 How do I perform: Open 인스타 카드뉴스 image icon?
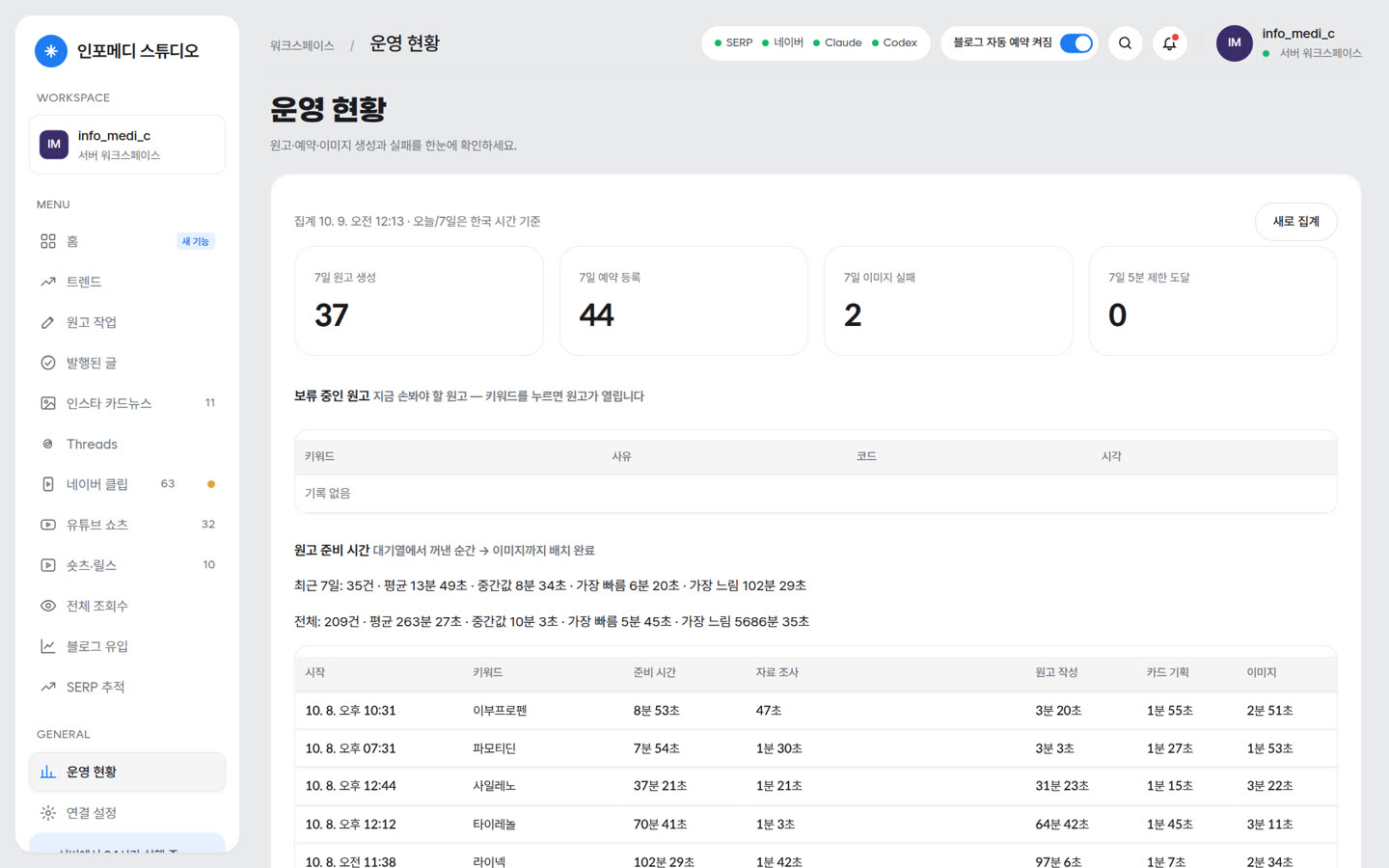click(x=48, y=403)
